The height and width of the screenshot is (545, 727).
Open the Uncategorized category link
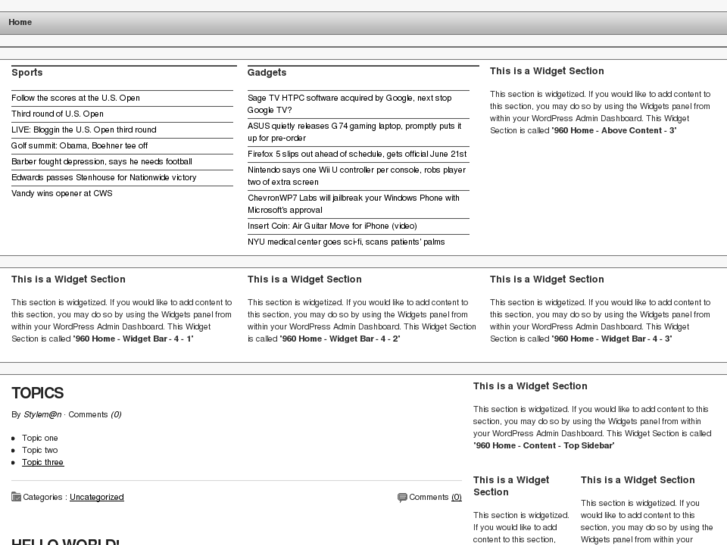coord(96,497)
